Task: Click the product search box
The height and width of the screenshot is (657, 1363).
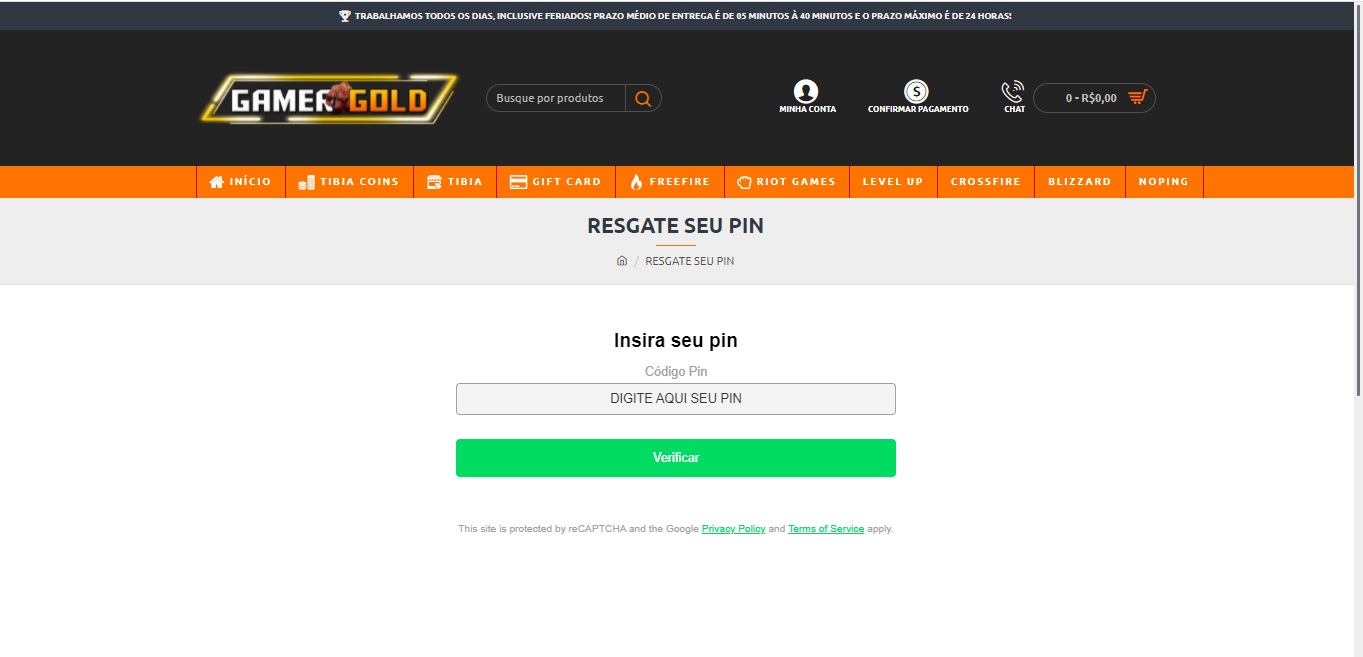Action: coord(556,98)
